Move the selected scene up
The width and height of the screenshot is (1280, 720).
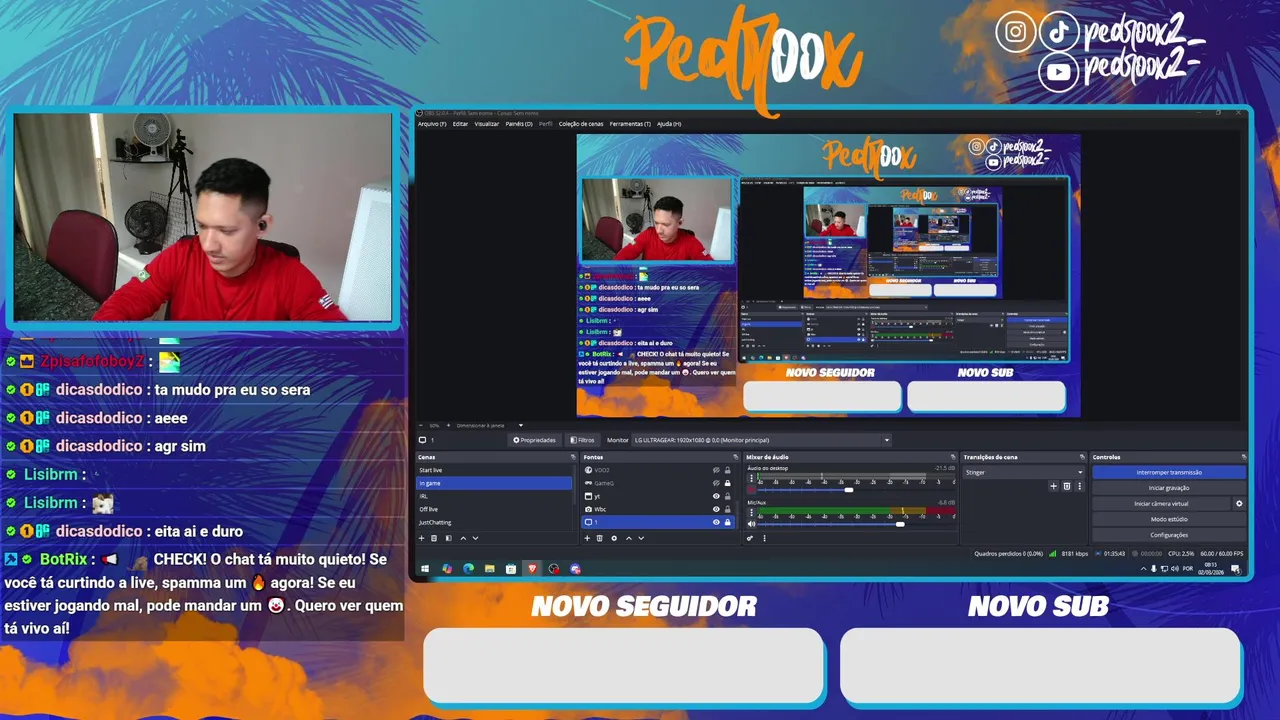click(x=463, y=538)
